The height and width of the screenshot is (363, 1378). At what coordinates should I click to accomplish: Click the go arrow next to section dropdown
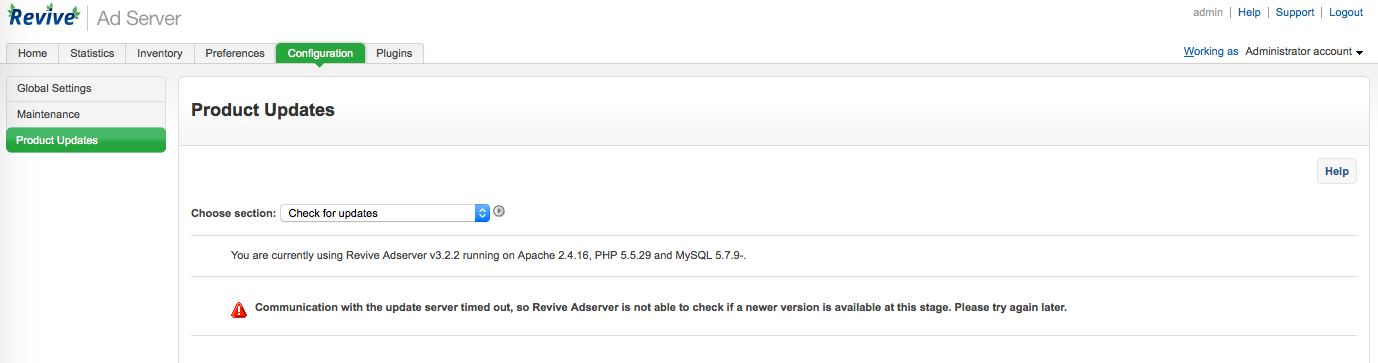tap(499, 211)
